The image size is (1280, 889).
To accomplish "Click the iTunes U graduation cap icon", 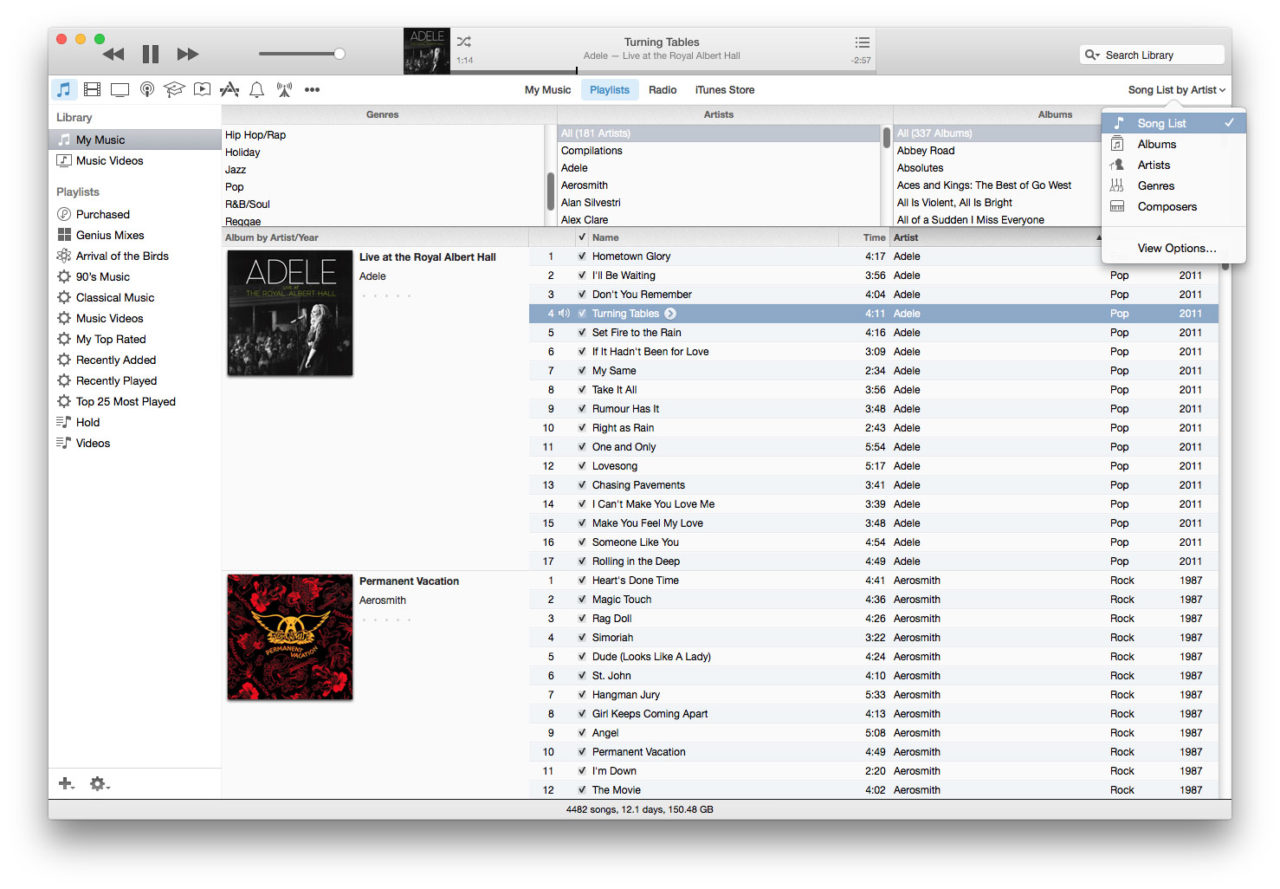I will [174, 89].
